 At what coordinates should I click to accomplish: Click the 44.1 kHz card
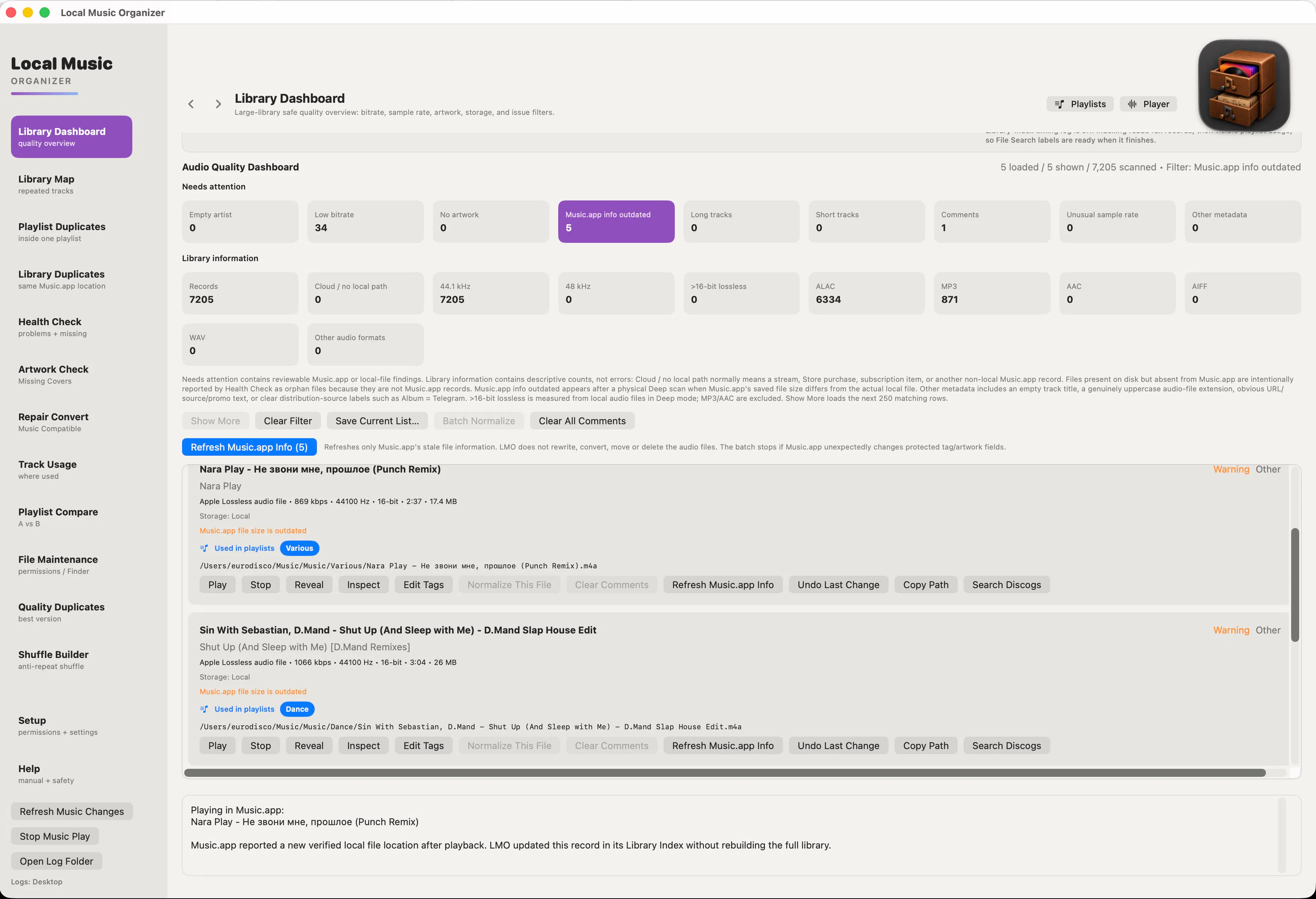point(491,293)
